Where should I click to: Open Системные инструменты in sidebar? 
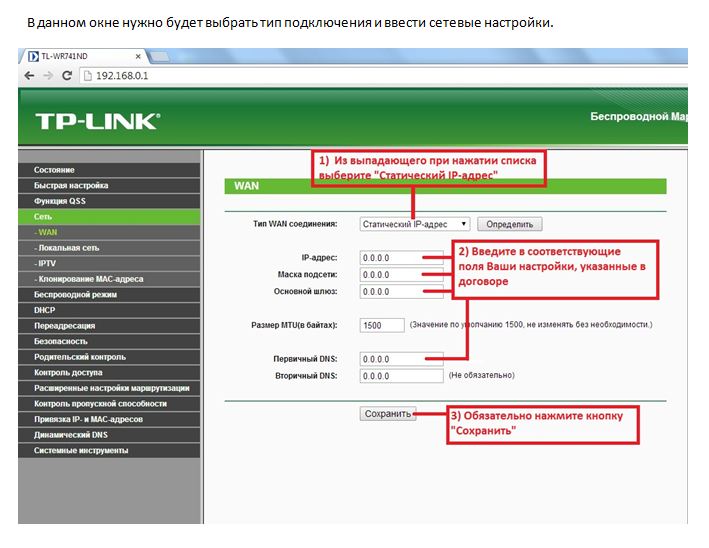[x=80, y=451]
